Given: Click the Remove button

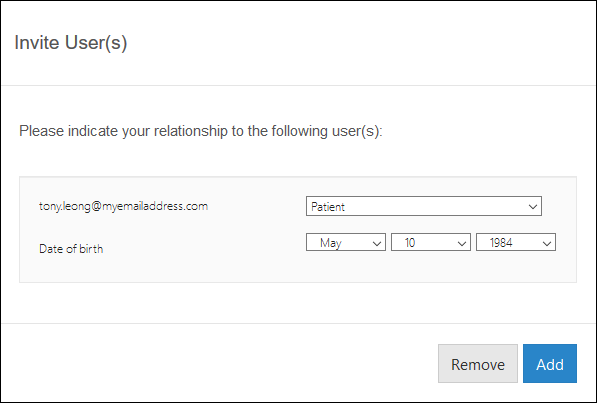Looking at the screenshot, I should [x=478, y=364].
